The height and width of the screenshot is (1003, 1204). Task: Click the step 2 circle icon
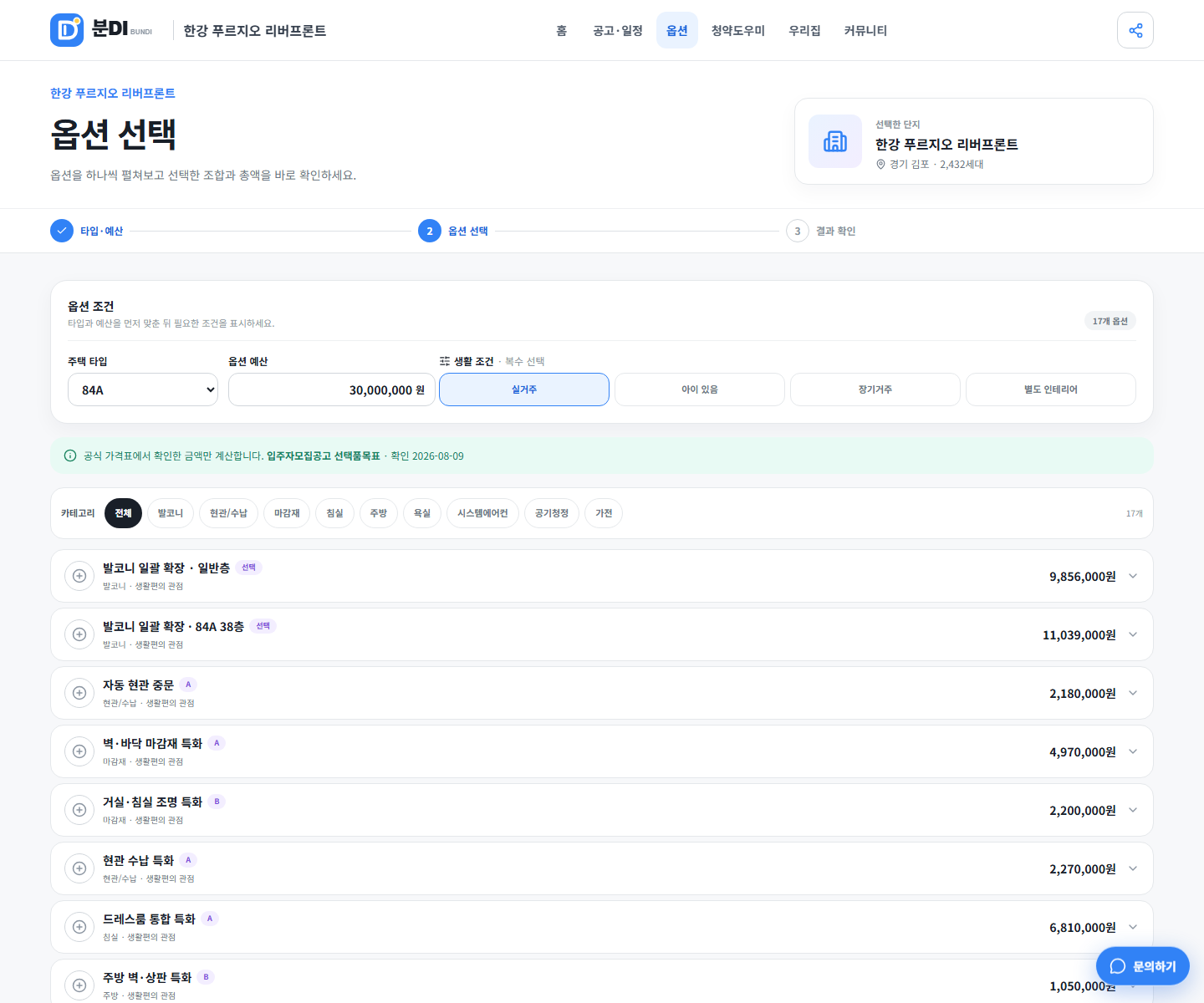[430, 231]
